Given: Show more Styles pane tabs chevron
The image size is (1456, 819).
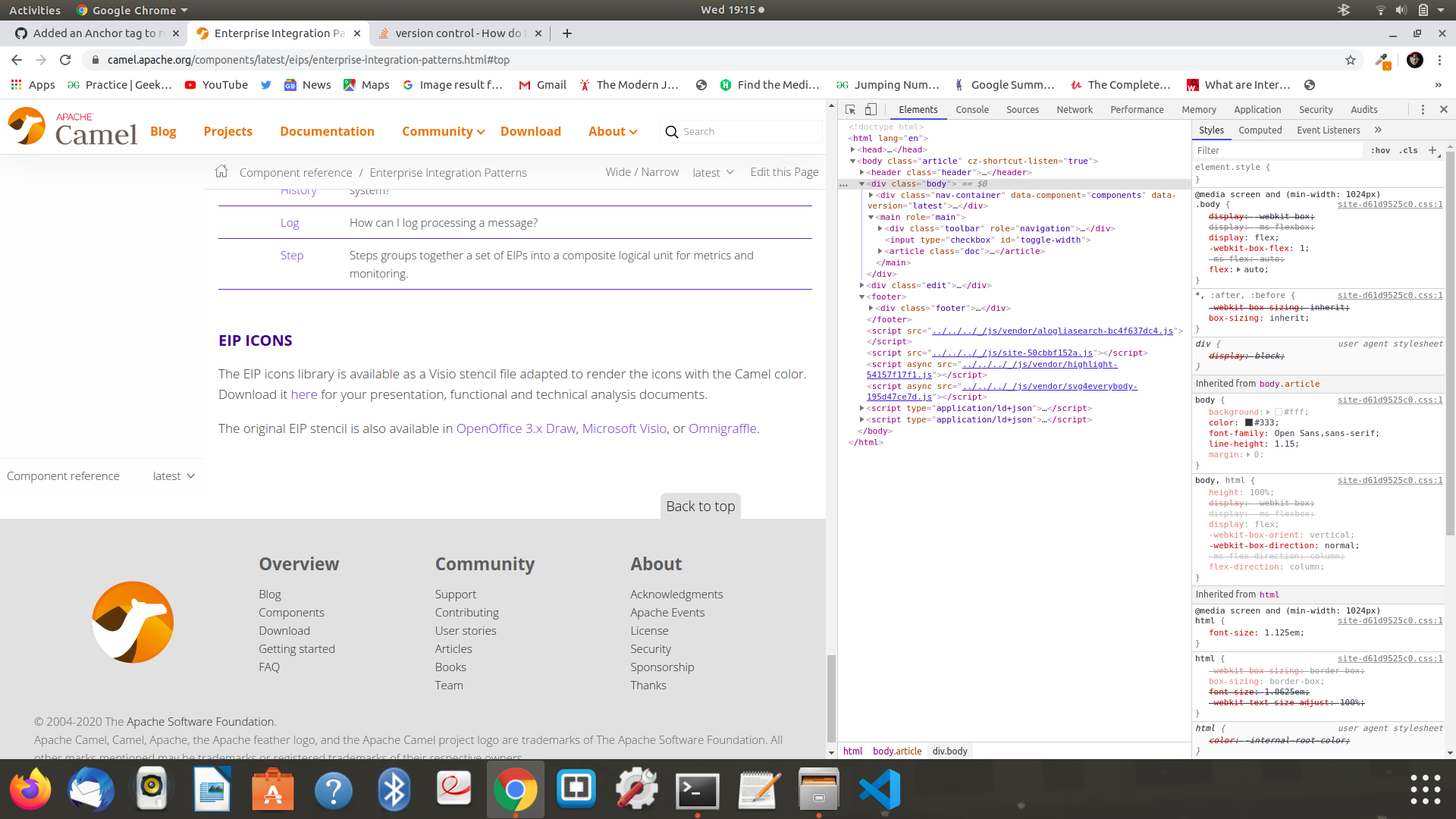Looking at the screenshot, I should click(1378, 130).
